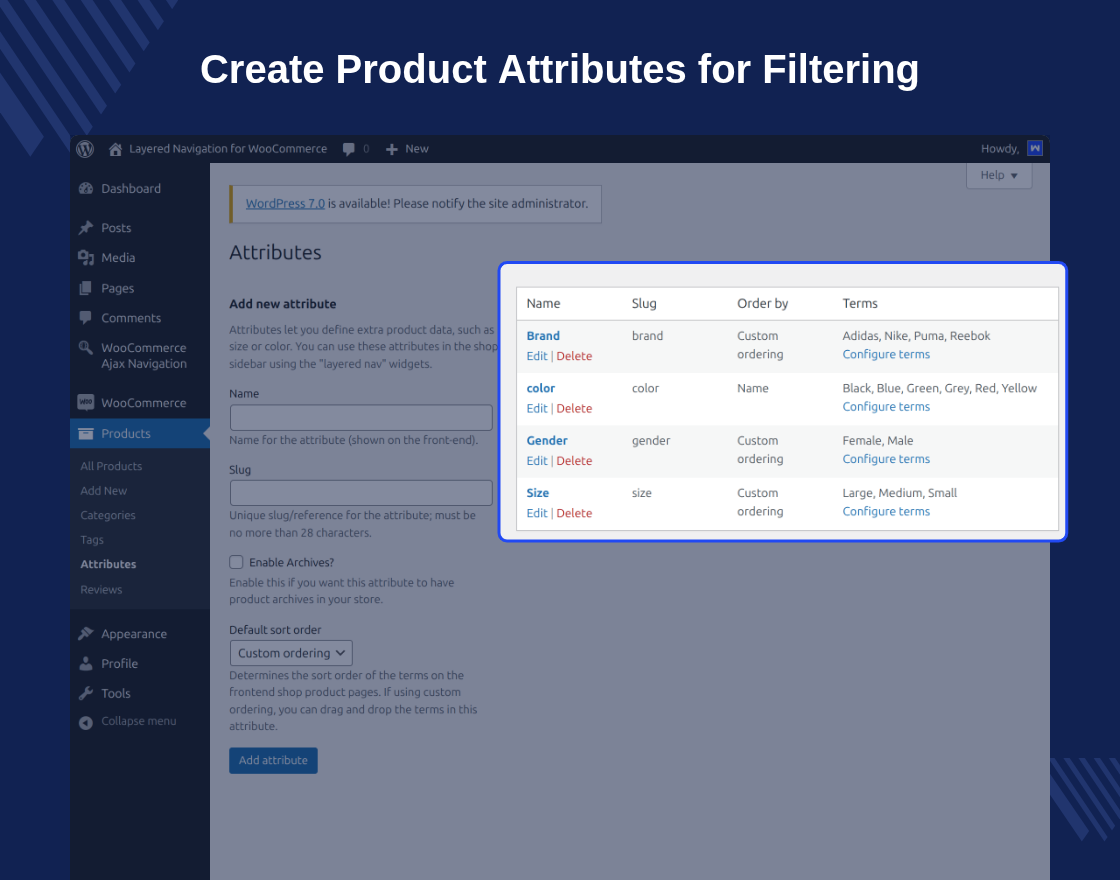Configure terms for Size
Screen dimensions: 1120x880
[886, 511]
